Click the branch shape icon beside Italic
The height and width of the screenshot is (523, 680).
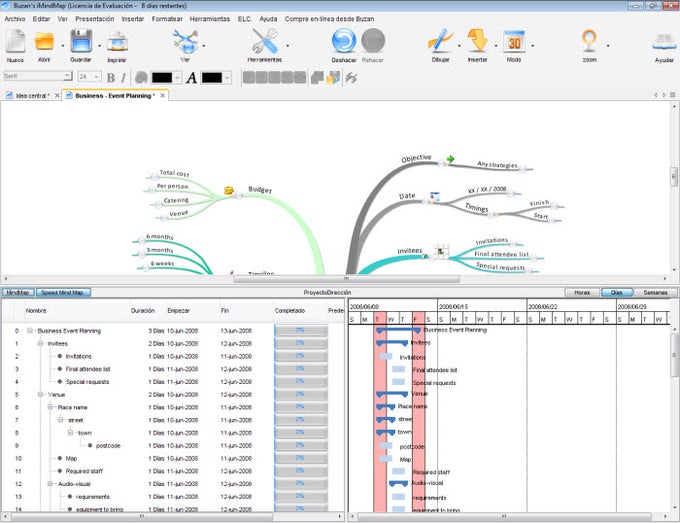[141, 78]
